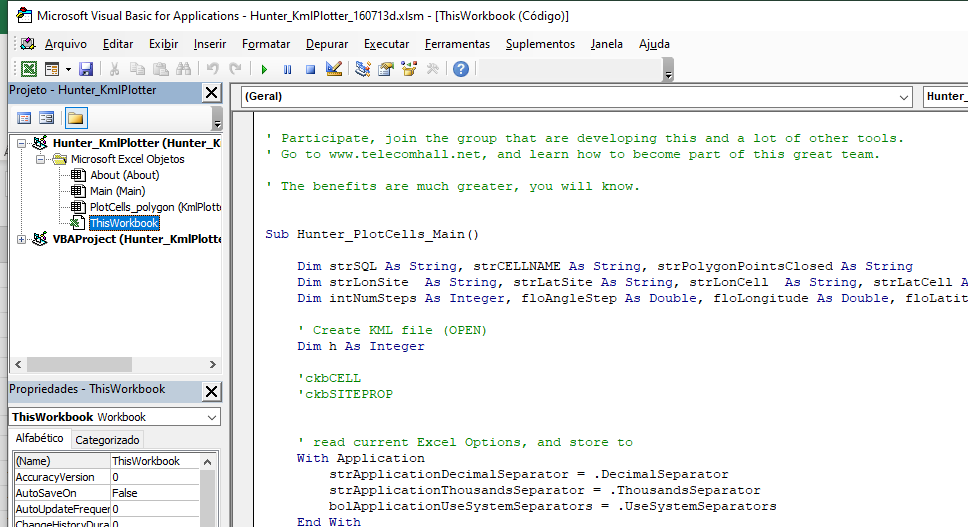Screen dimensions: 968x527
Task: Save the workbook with the floppy disk icon
Action: [x=86, y=69]
